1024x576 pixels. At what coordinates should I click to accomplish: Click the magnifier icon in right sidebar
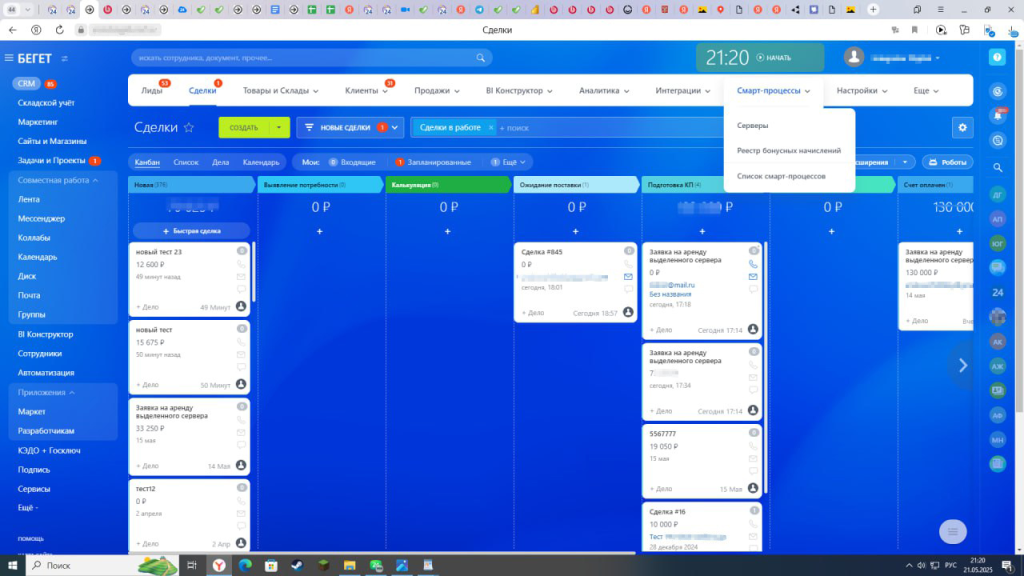(997, 167)
